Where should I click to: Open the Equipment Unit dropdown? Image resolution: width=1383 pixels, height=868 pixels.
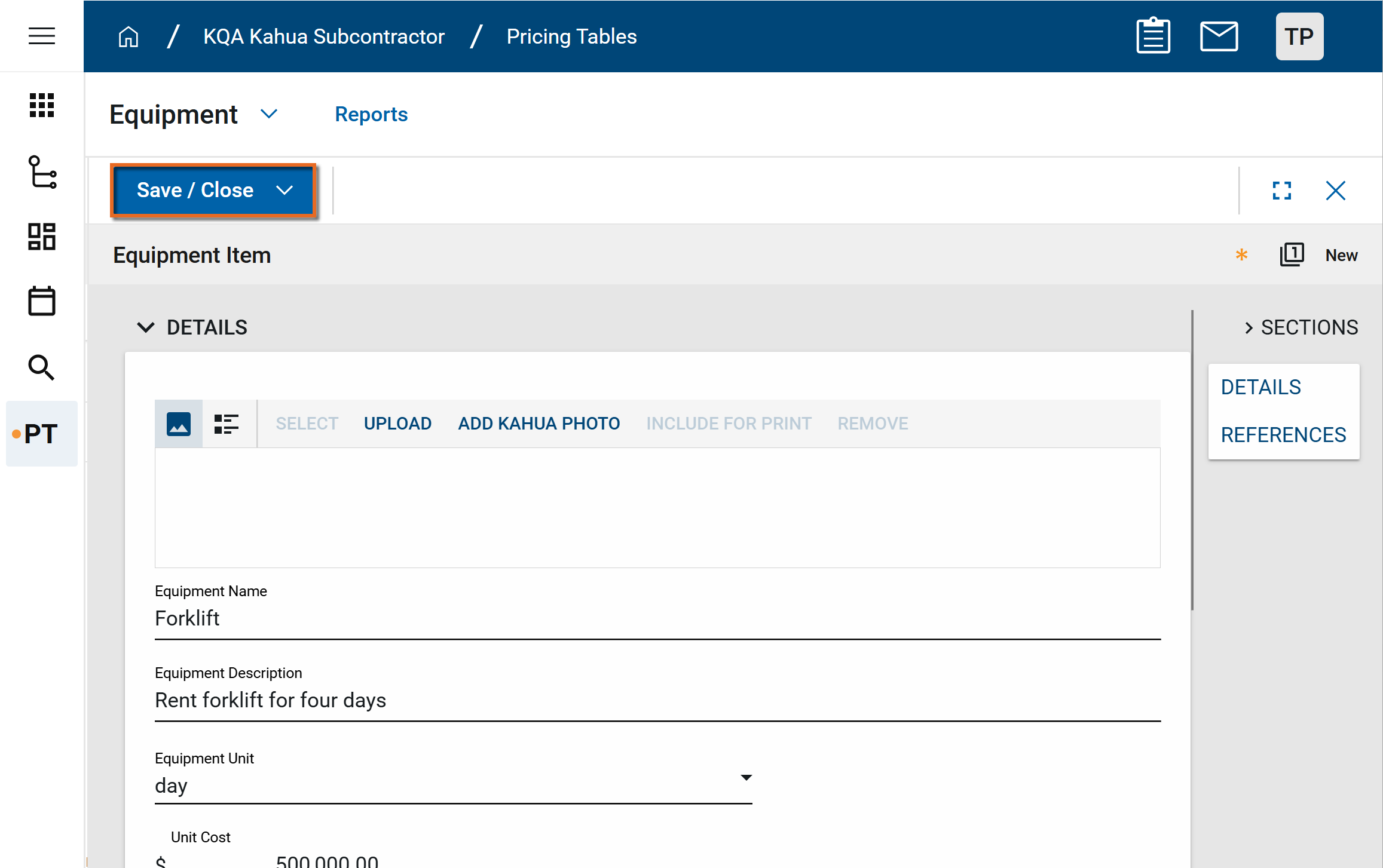click(x=746, y=778)
